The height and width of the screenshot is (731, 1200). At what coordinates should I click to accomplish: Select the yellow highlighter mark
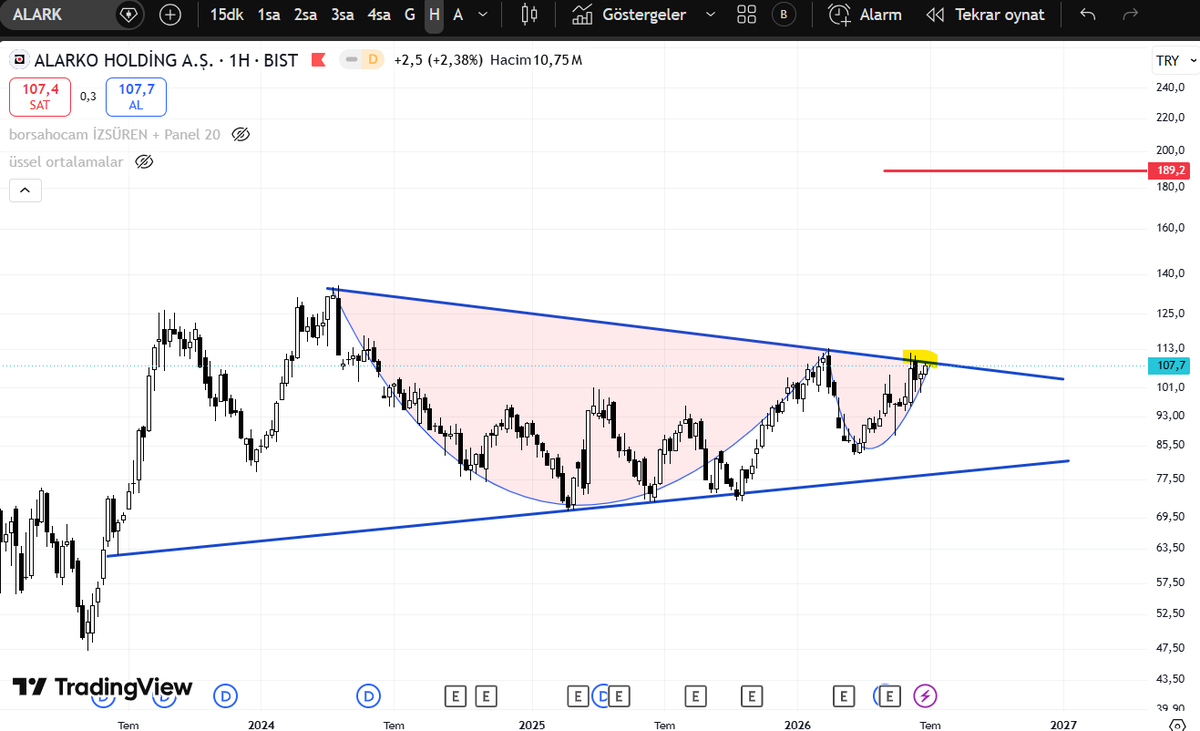click(921, 356)
